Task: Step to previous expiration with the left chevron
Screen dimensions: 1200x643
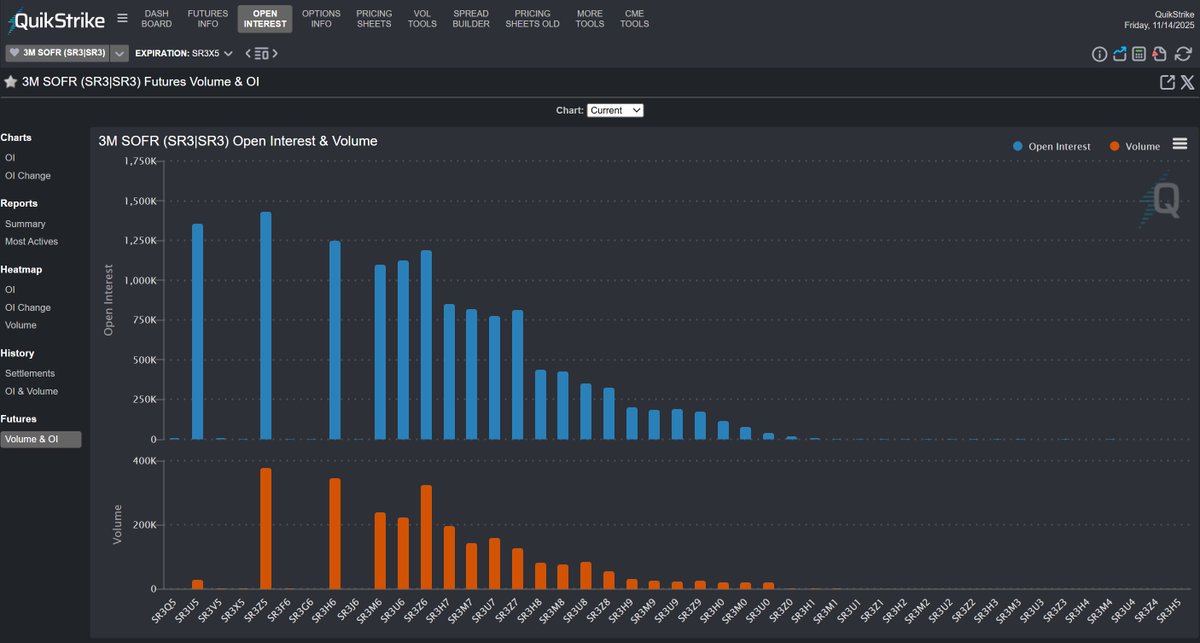Action: click(247, 53)
